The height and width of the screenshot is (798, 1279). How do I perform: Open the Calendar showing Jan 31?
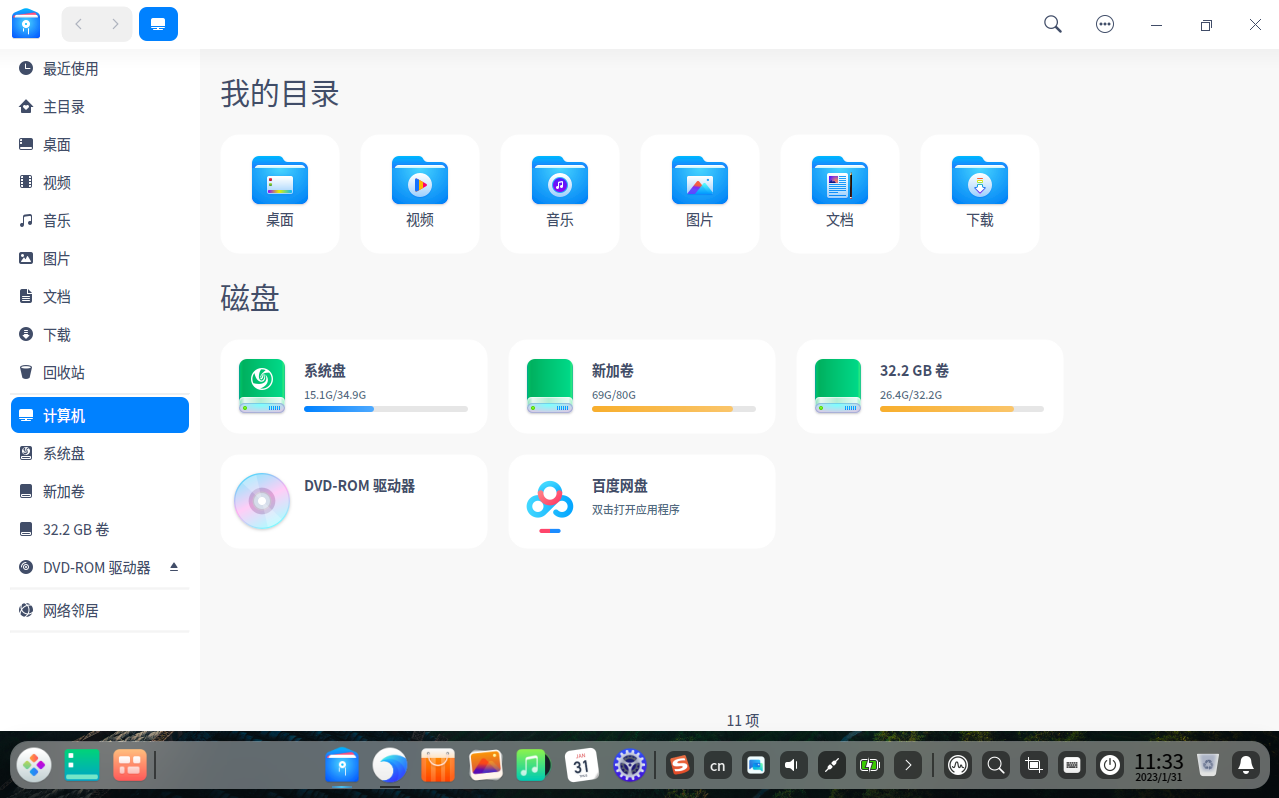[582, 765]
